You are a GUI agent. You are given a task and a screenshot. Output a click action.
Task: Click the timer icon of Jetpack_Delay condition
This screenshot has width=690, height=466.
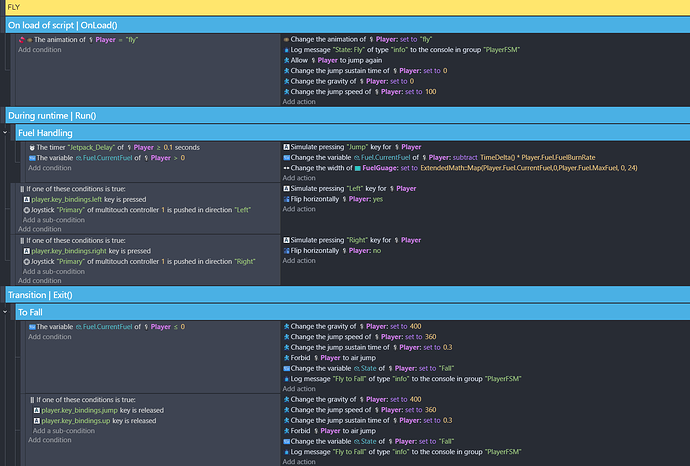click(x=32, y=147)
